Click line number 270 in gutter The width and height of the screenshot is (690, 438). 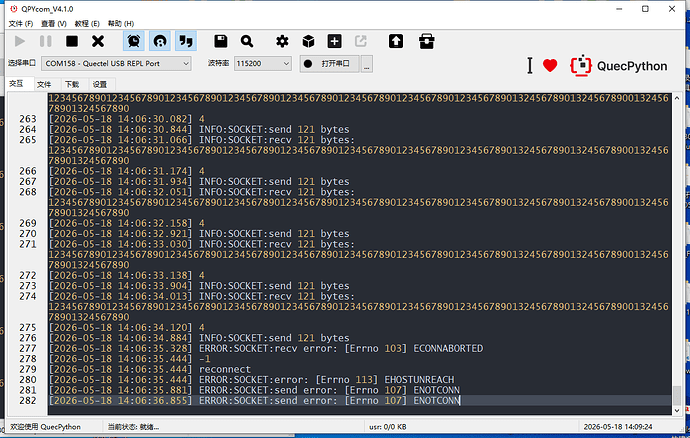click(27, 234)
